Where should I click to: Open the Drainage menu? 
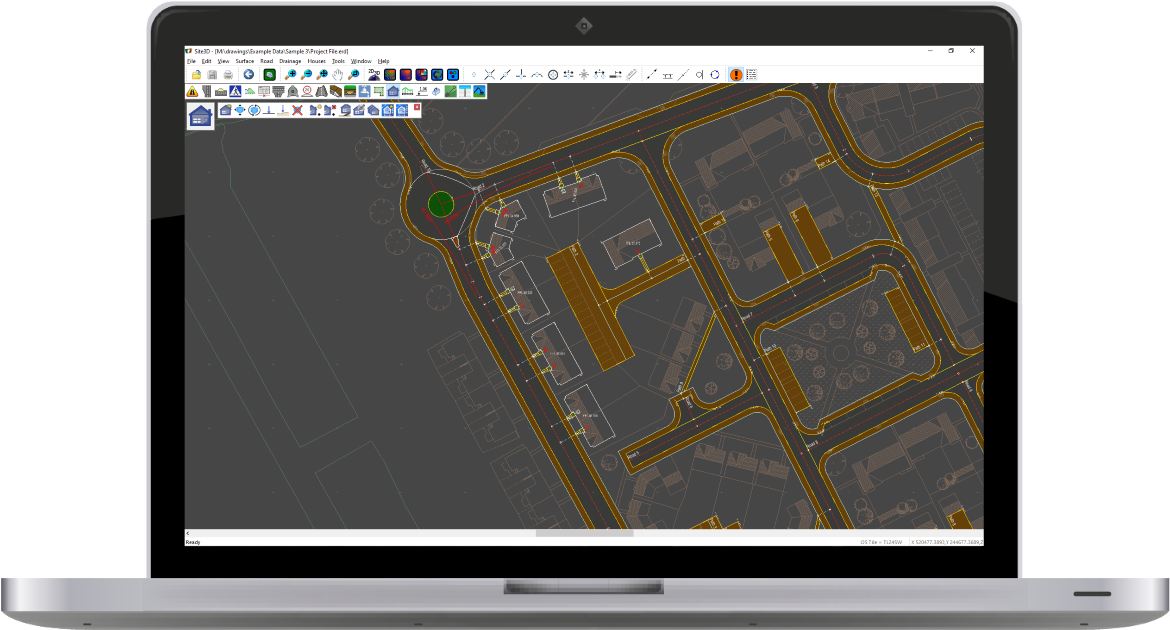click(290, 61)
